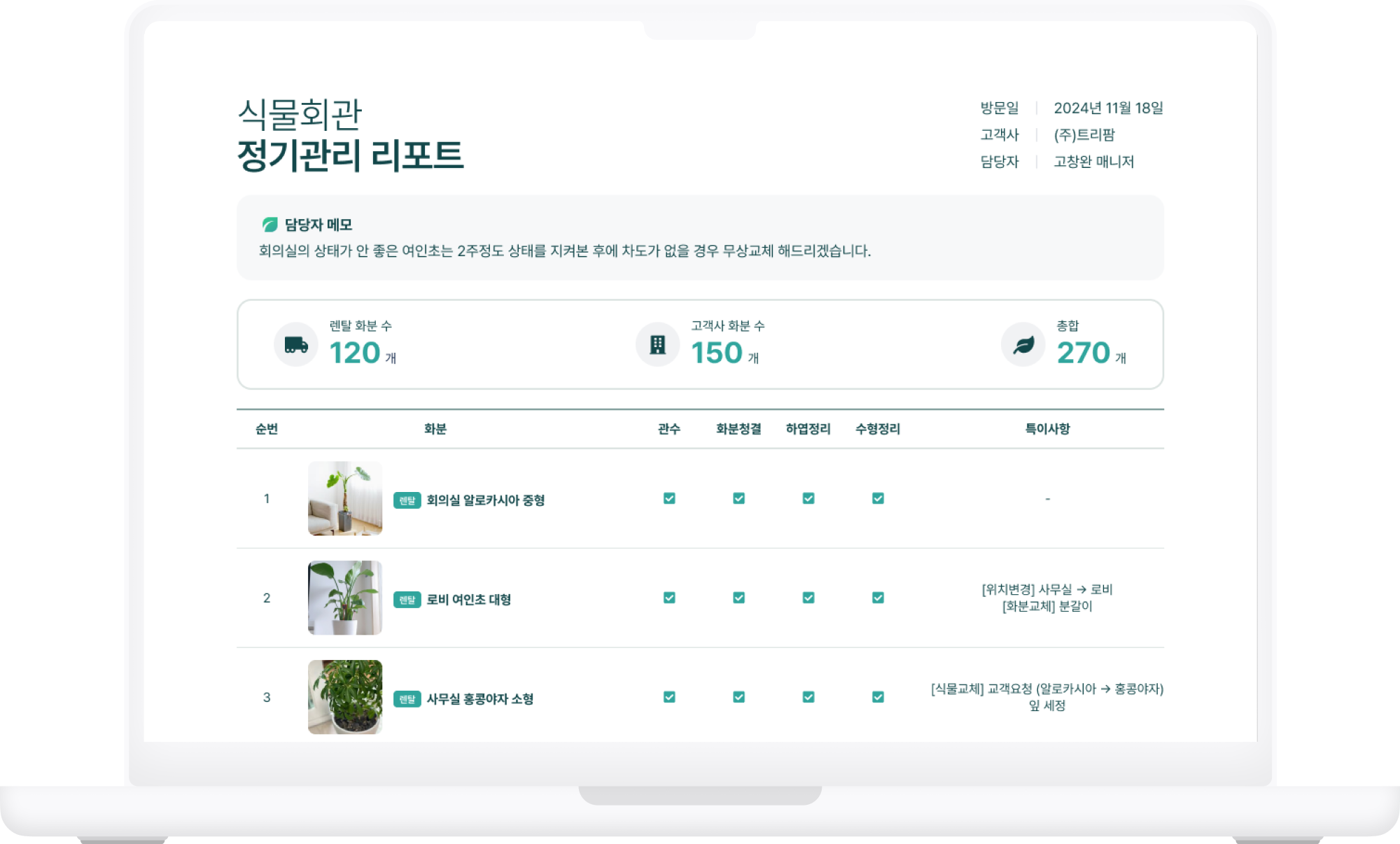Screen dimensions: 1400x844
Task: Click the rental pot count 120
Action: [355, 353]
